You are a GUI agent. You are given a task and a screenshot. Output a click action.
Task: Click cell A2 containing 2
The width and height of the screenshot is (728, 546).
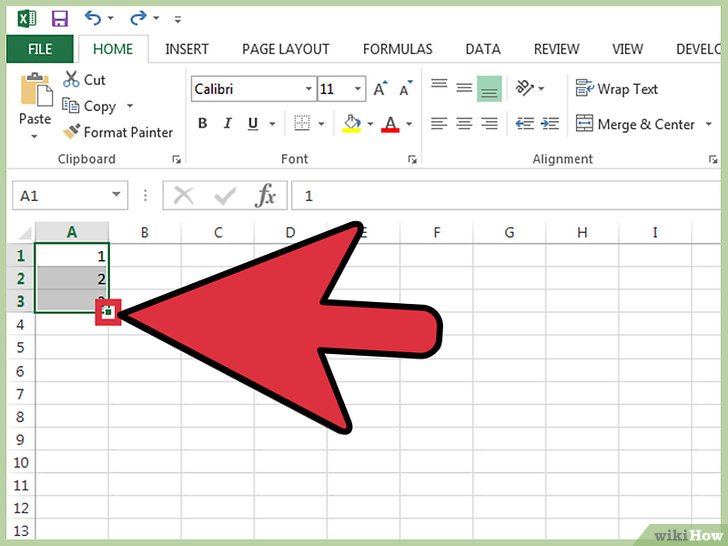tap(72, 278)
